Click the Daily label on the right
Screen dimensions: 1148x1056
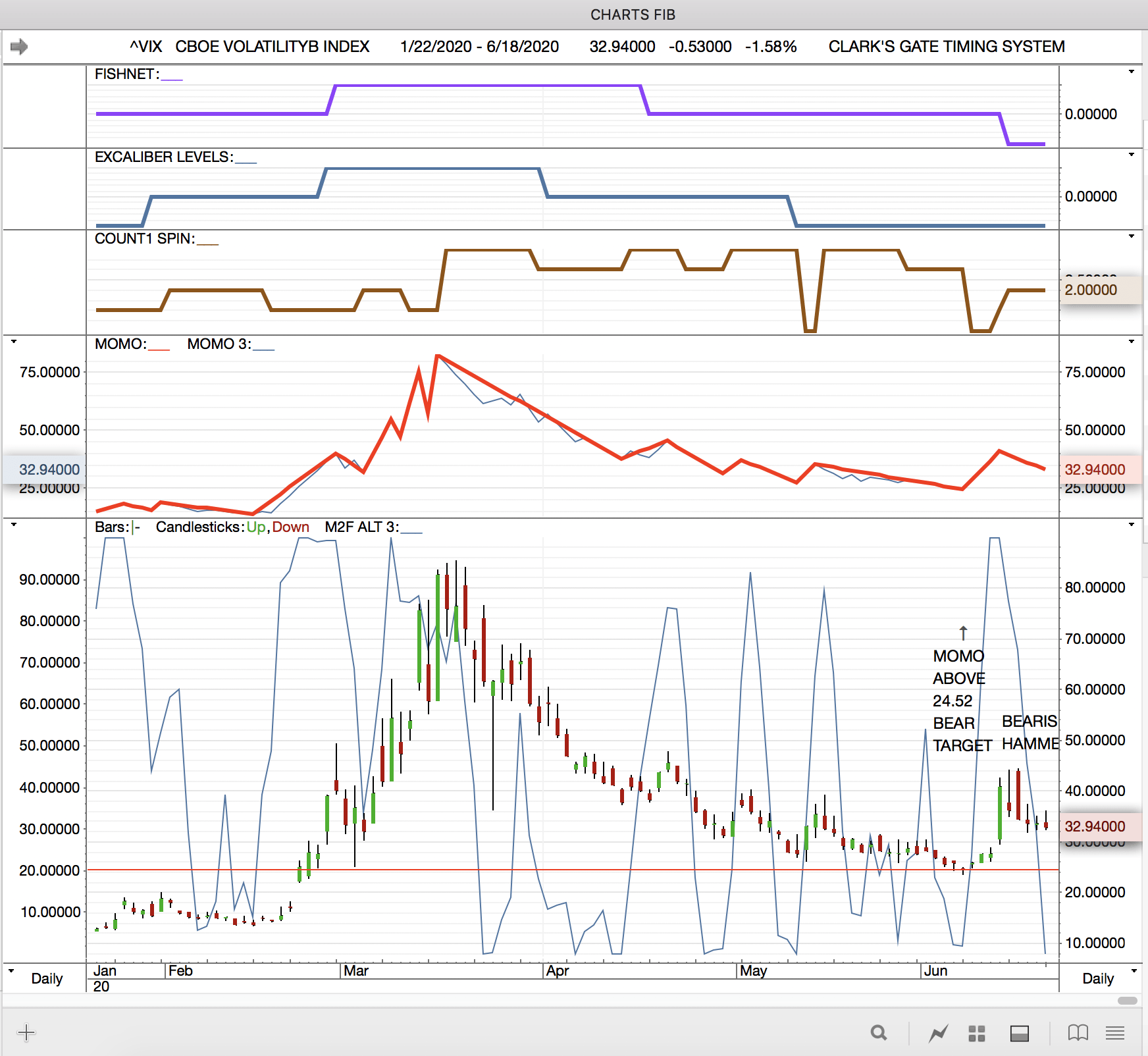(1097, 978)
